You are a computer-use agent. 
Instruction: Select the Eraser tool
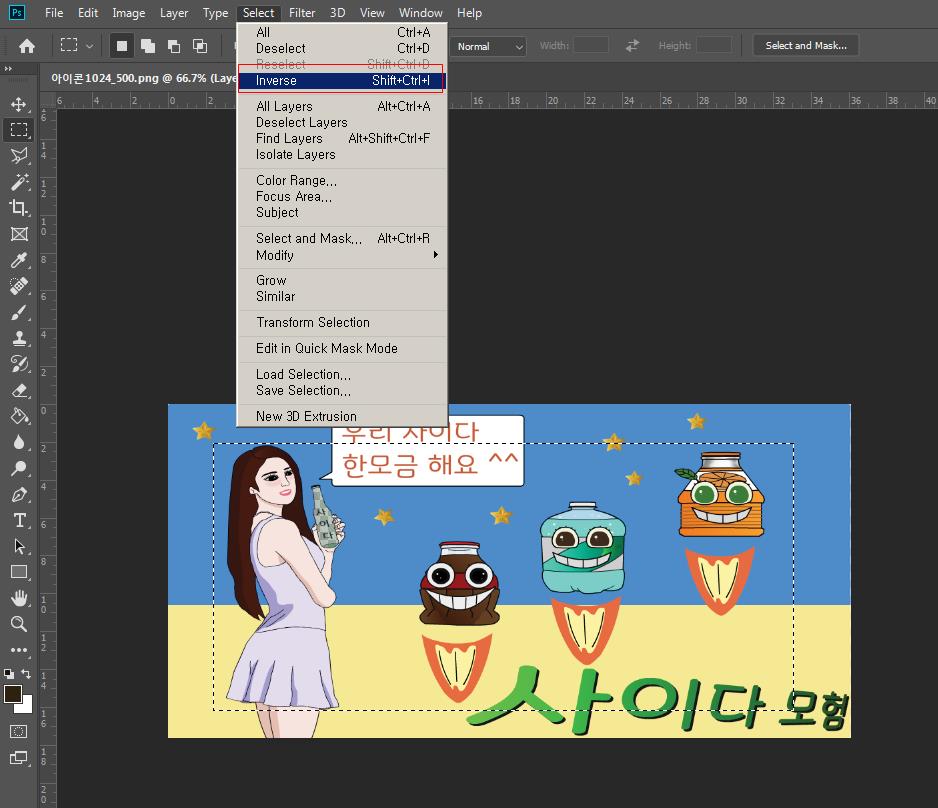pyautogui.click(x=19, y=391)
